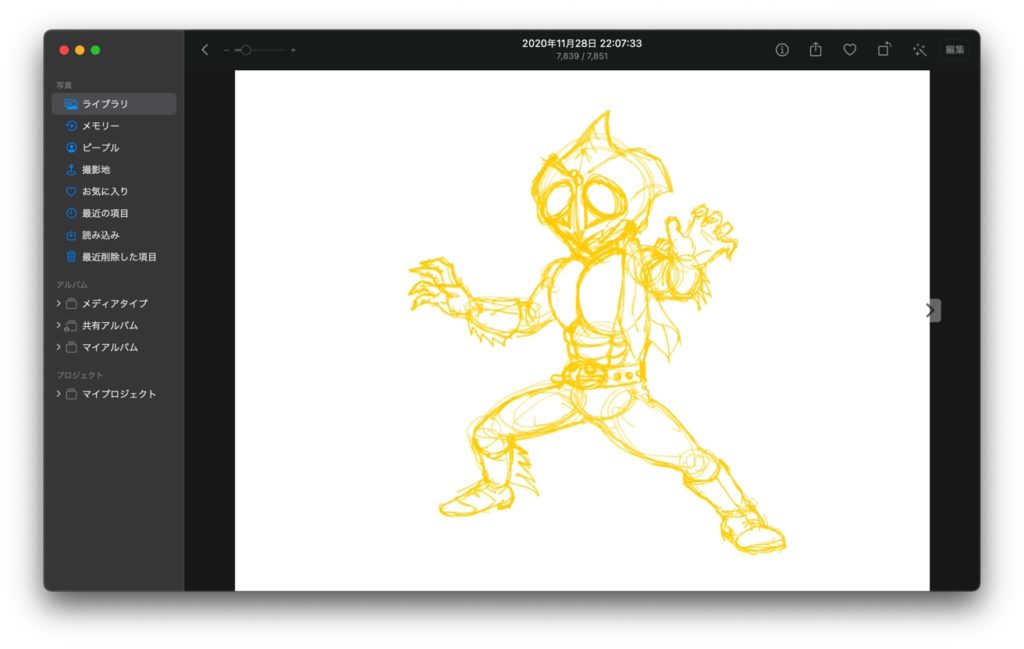Click the green fullscreen window button
The width and height of the screenshot is (1024, 649).
click(95, 50)
